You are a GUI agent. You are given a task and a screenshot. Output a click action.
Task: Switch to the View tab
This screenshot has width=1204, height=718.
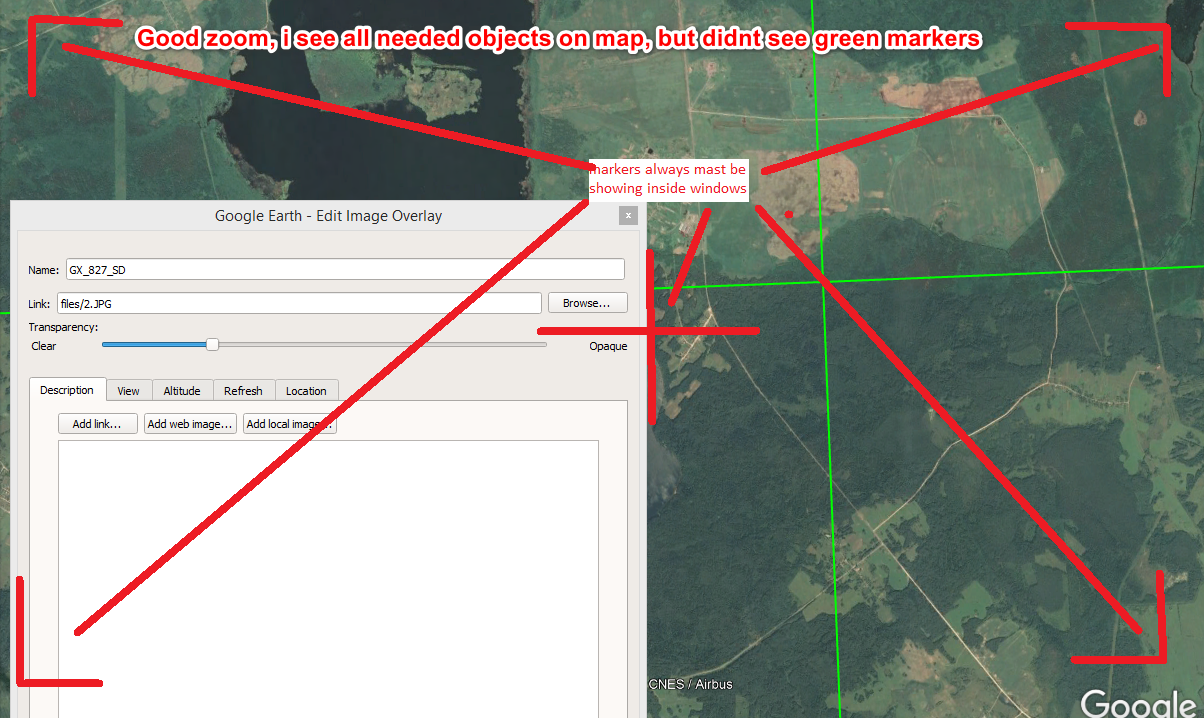click(128, 390)
